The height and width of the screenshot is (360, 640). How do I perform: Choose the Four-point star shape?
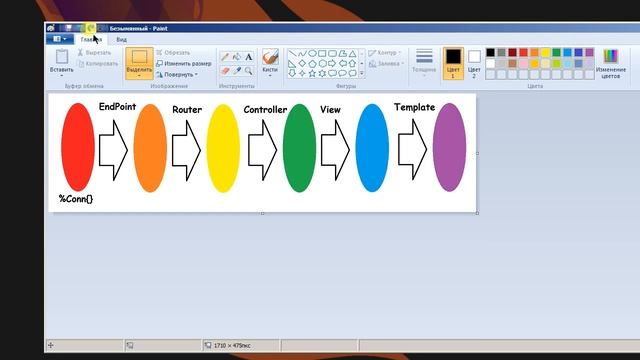point(302,73)
